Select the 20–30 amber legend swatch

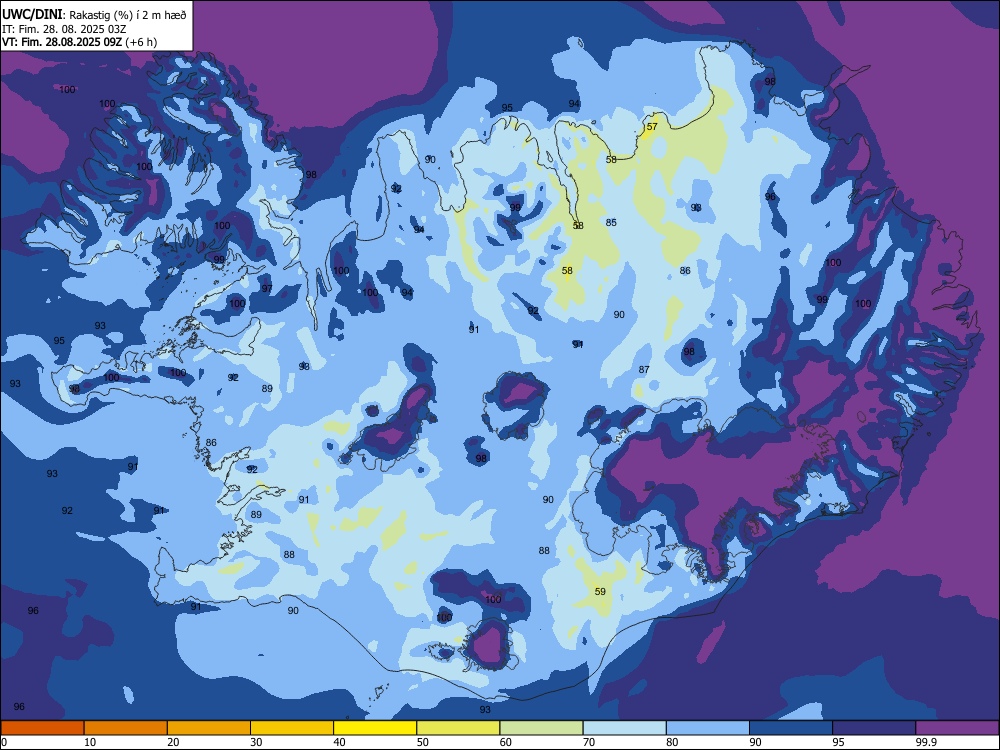pos(209,728)
